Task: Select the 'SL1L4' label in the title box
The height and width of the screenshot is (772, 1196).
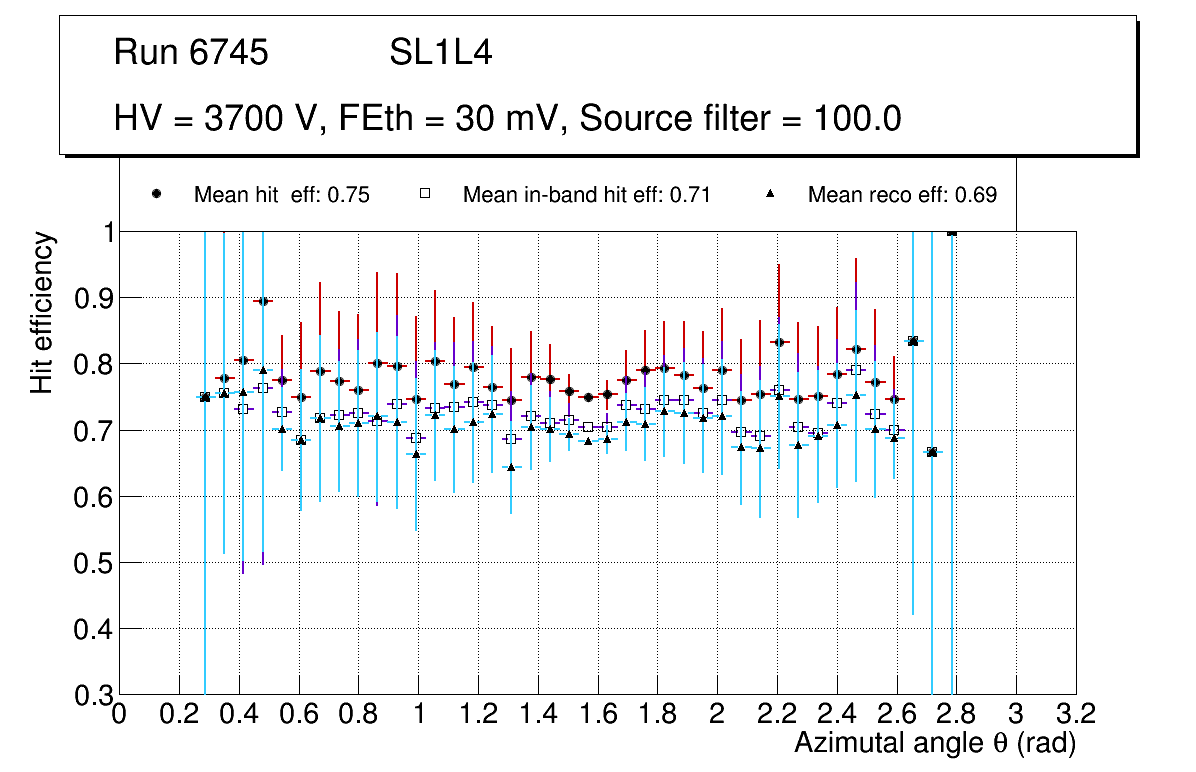Action: [x=441, y=53]
